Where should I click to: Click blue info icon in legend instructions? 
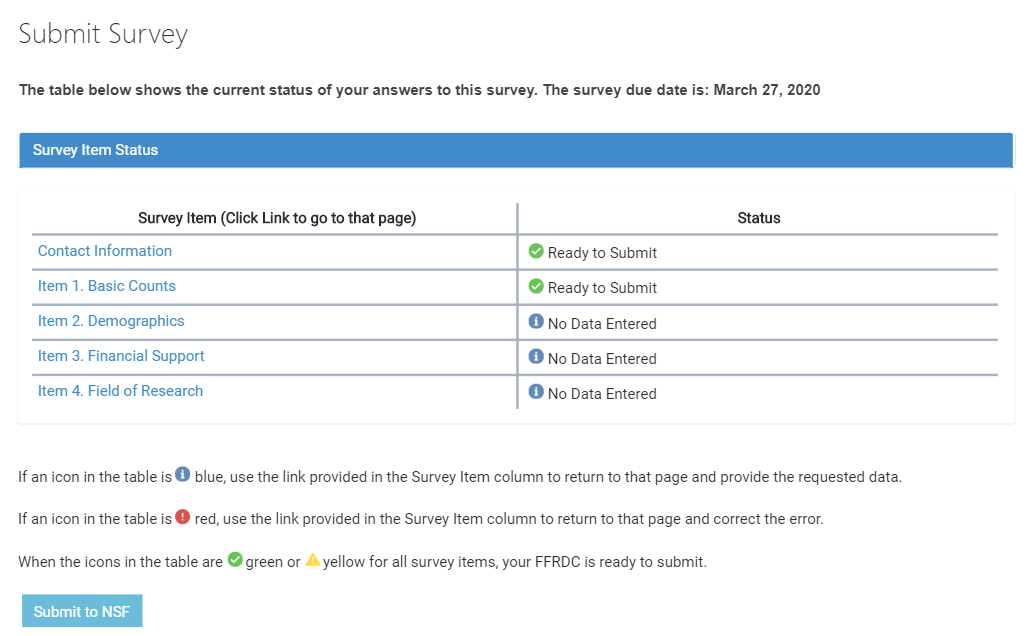pyautogui.click(x=182, y=475)
